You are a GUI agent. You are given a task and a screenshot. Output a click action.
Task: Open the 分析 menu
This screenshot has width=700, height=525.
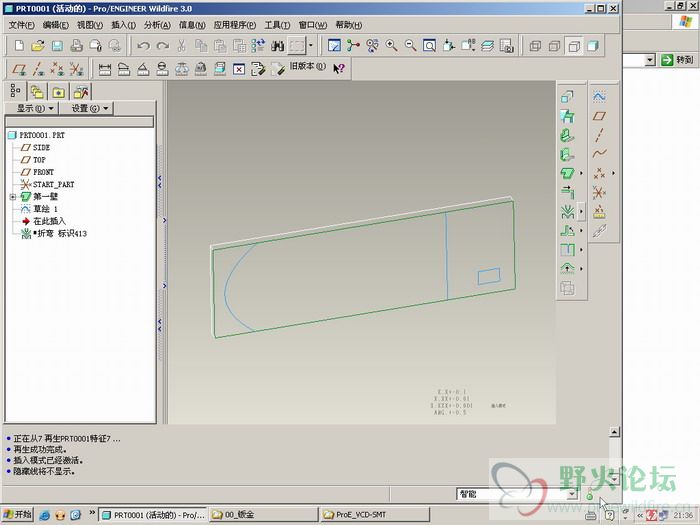[157, 25]
